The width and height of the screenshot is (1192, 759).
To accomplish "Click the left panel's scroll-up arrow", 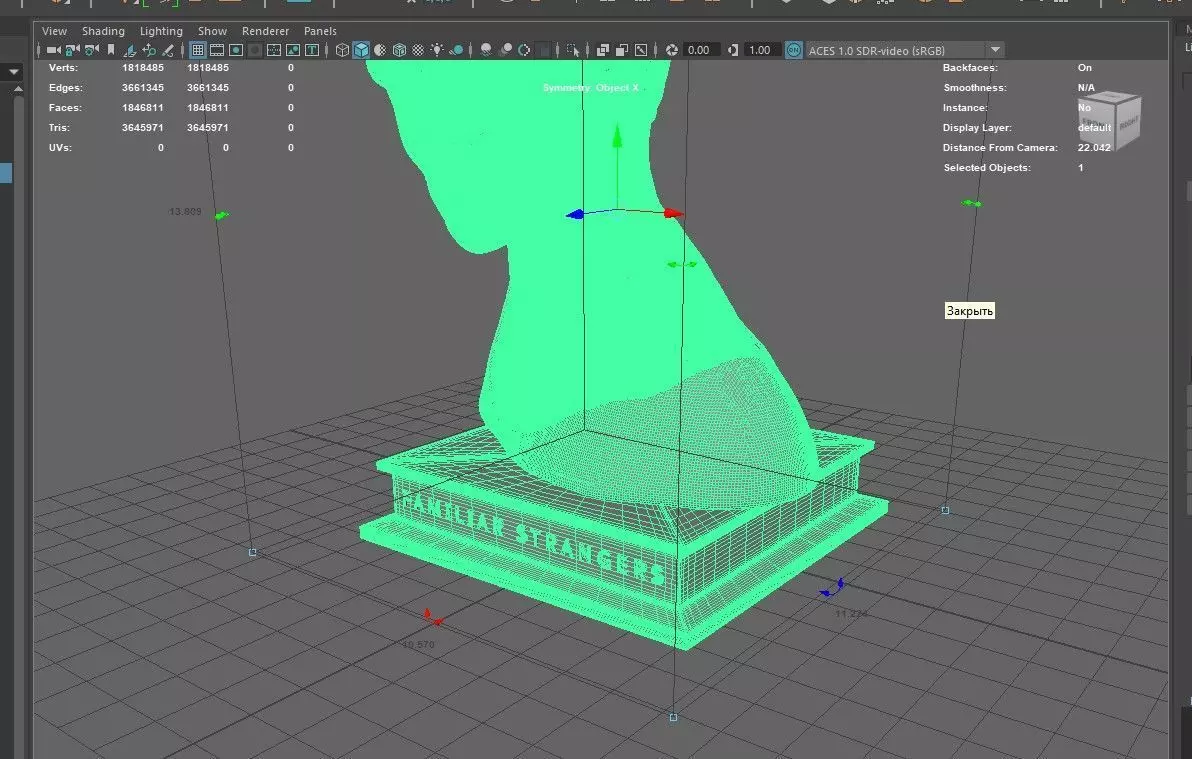I will click(18, 89).
